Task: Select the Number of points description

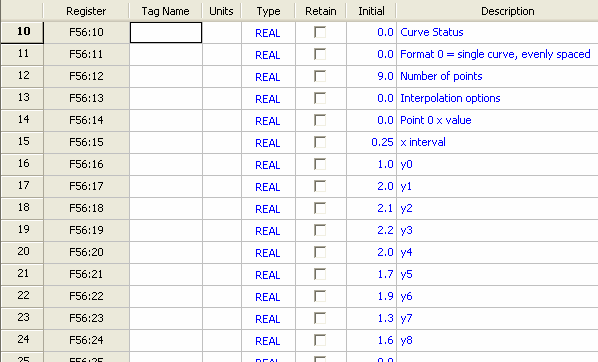Action: click(x=497, y=76)
